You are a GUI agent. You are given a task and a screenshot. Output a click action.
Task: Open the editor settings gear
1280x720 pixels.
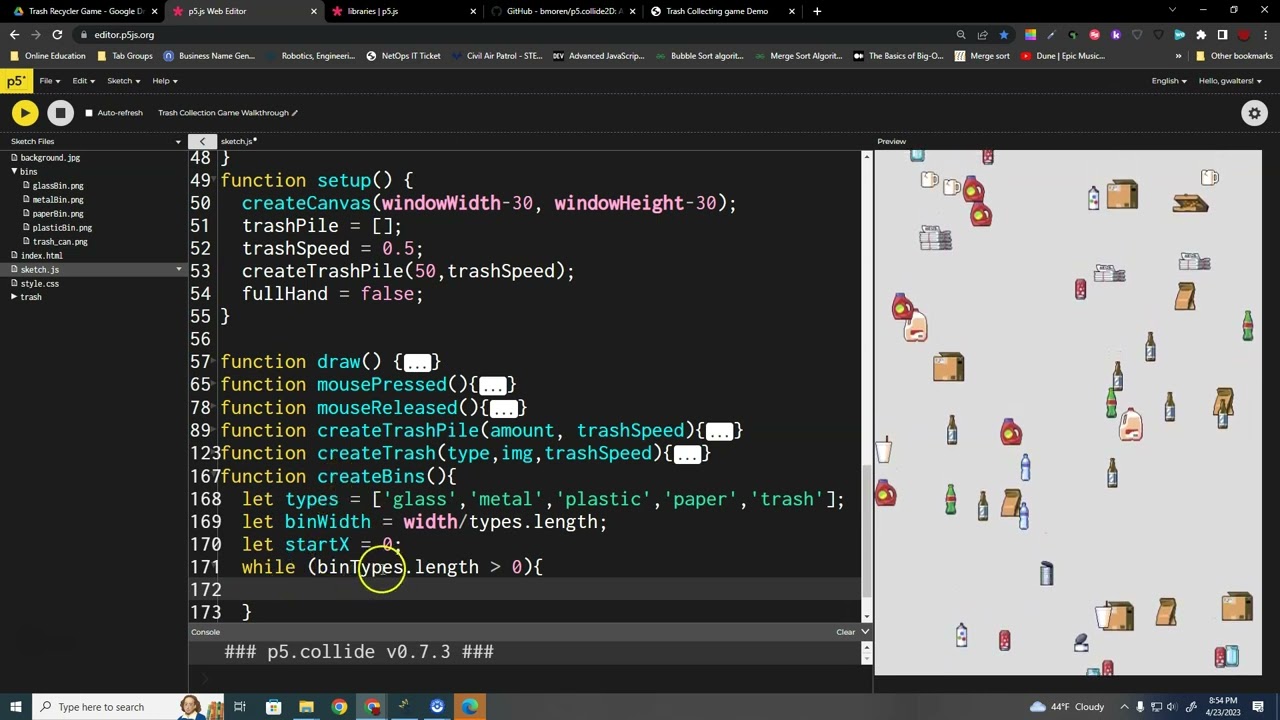point(1254,113)
